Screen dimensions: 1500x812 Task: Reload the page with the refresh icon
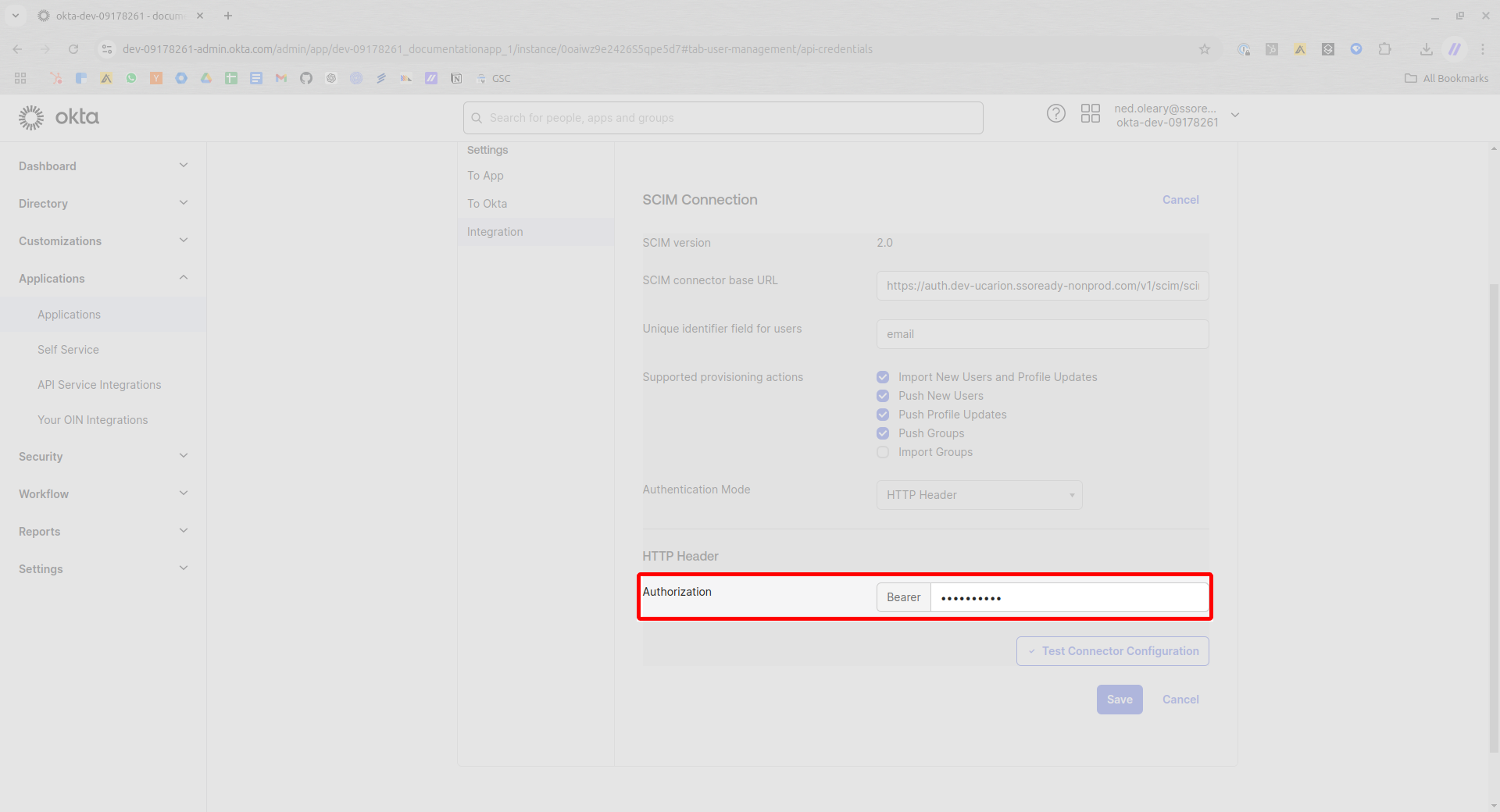pos(73,49)
